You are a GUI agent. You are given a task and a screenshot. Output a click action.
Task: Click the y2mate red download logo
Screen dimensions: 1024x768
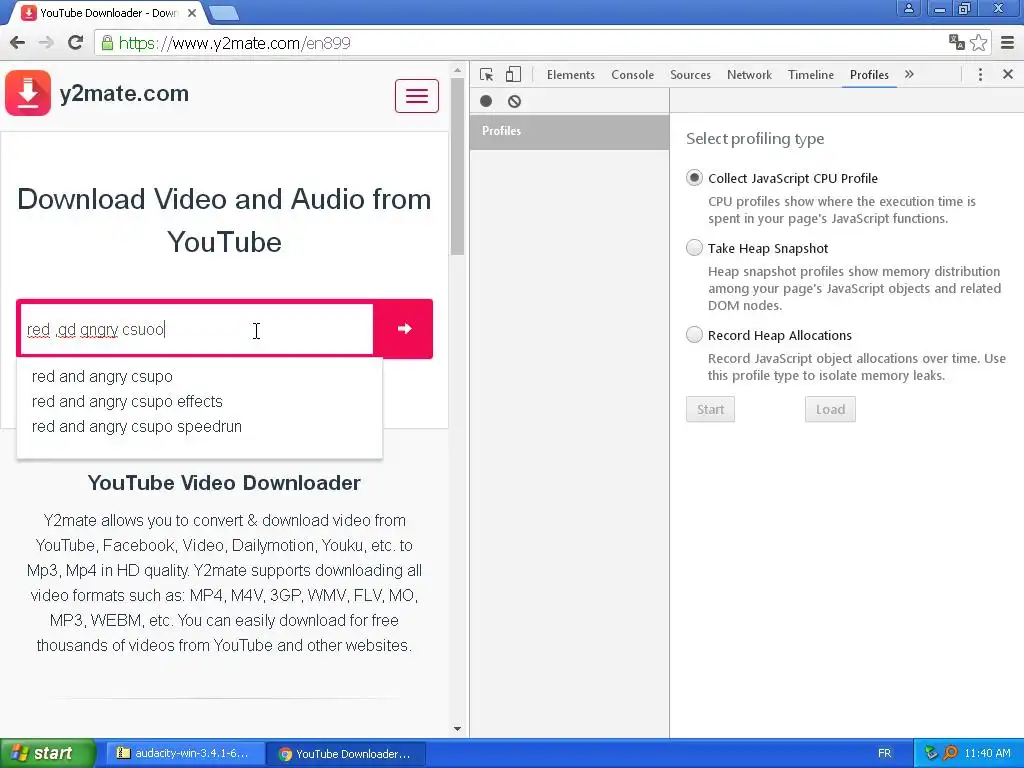tap(28, 93)
